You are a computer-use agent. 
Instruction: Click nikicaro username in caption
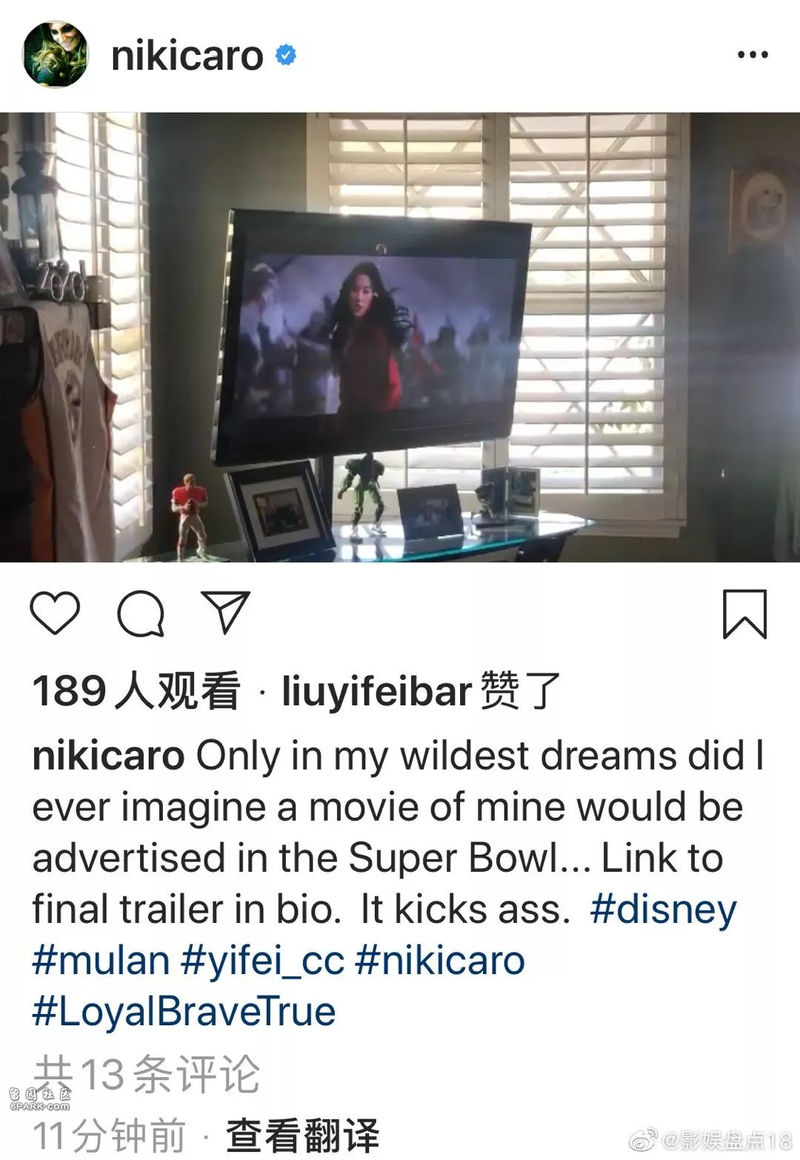(108, 756)
